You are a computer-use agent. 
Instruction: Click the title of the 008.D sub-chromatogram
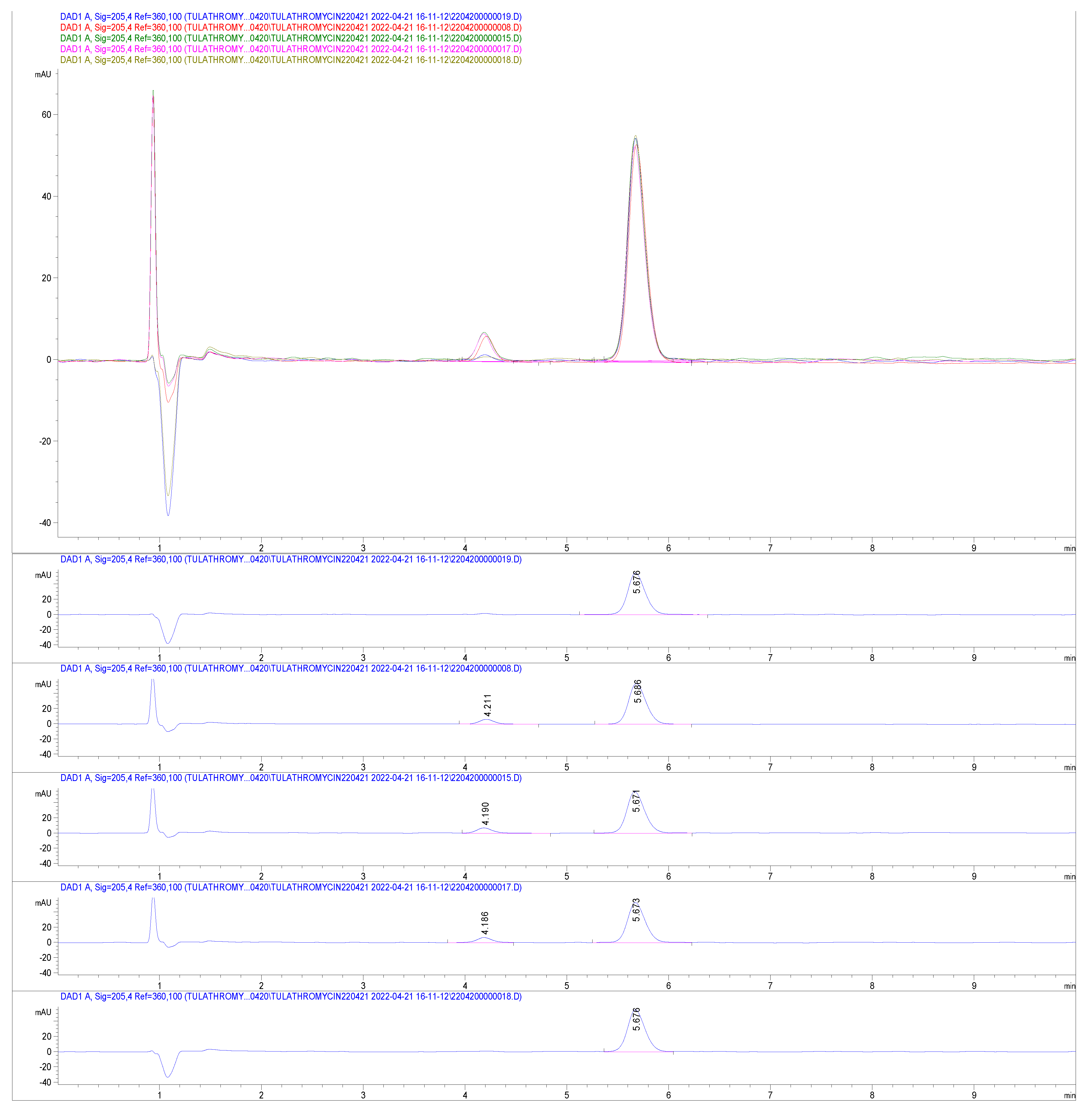click(x=291, y=669)
